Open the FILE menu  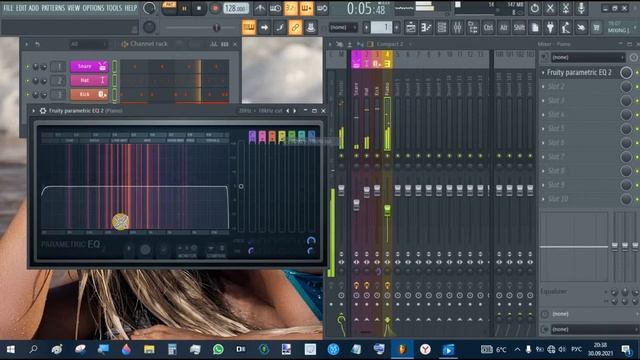pos(8,8)
